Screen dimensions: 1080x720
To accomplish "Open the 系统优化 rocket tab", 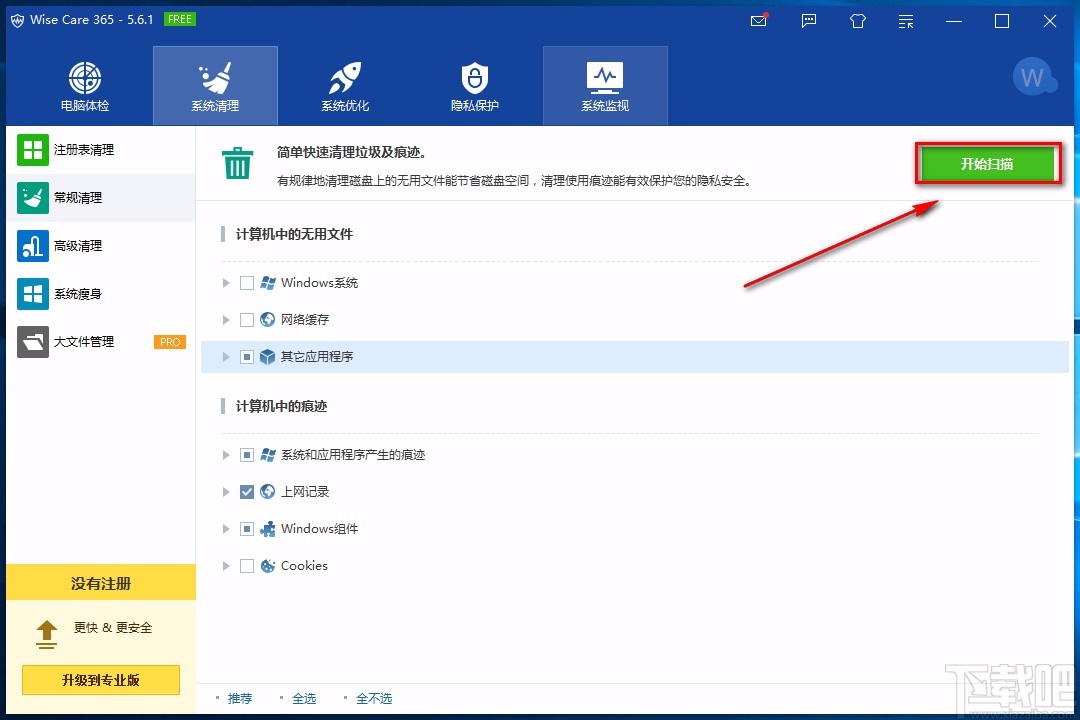I will pyautogui.click(x=345, y=86).
